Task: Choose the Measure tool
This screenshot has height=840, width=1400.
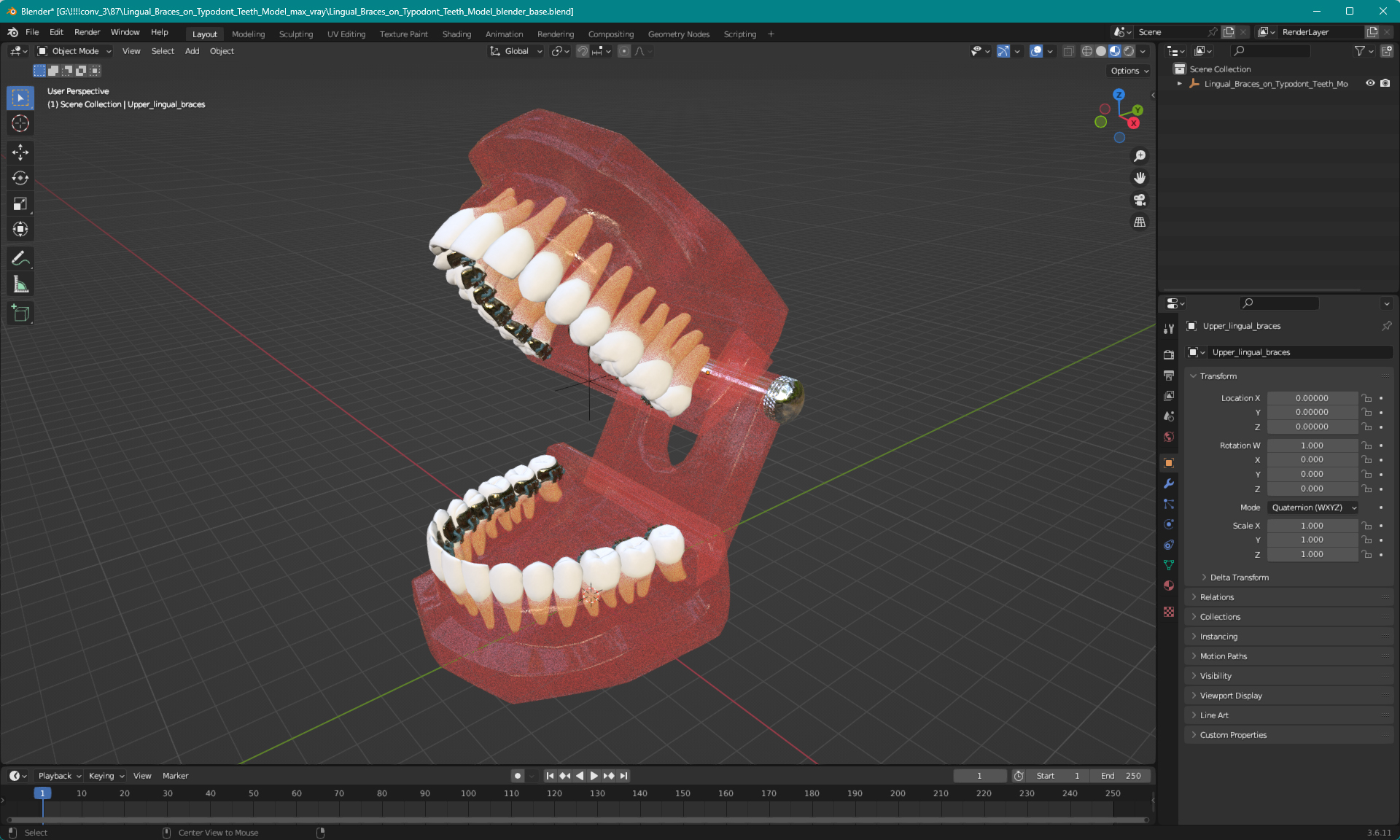Action: coord(20,284)
